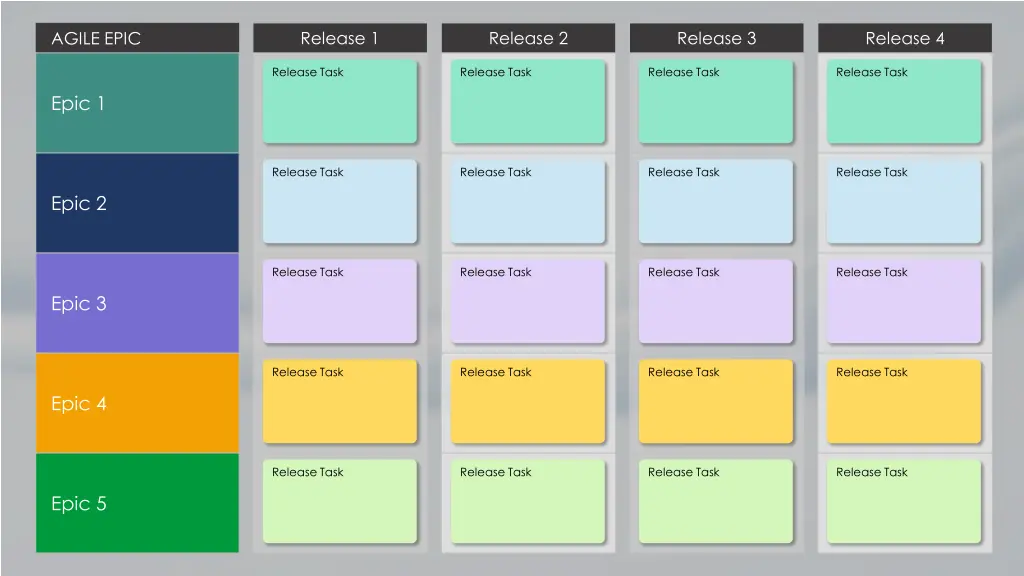The image size is (1024, 576).
Task: Click Epic 1 task card under Release 4
Action: pos(904,102)
